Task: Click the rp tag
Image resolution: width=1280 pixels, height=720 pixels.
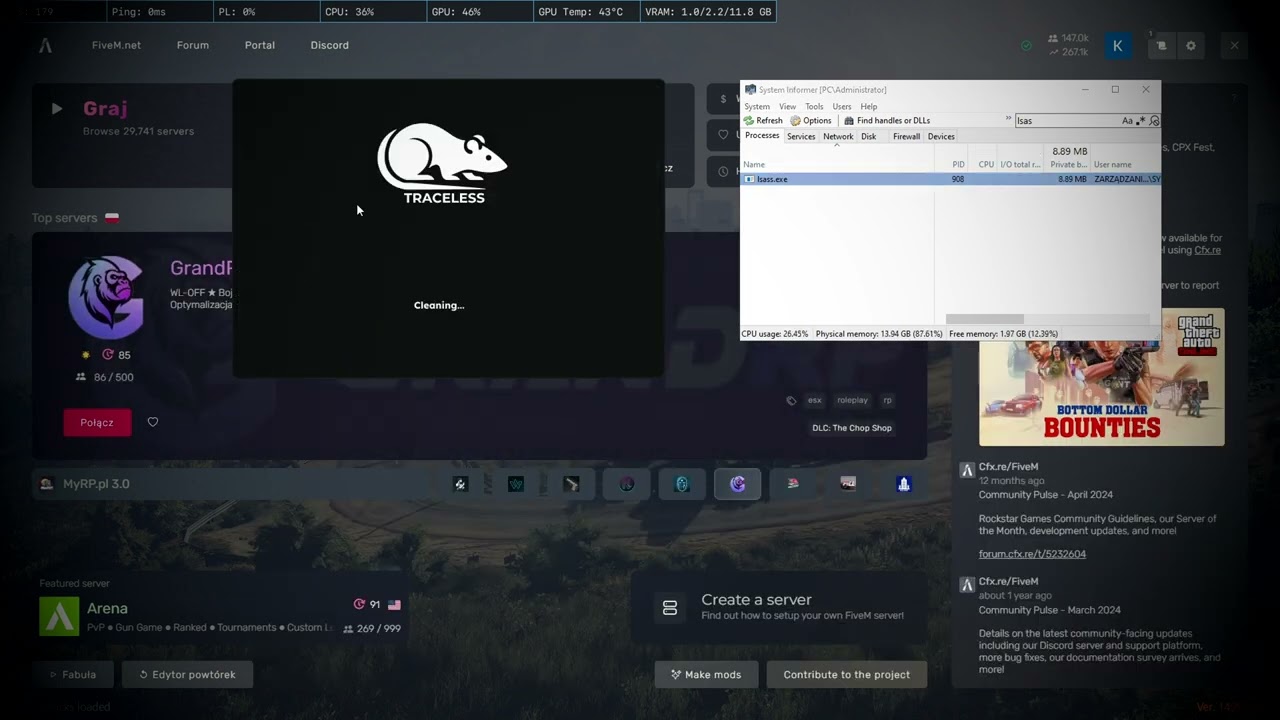Action: pos(887,400)
